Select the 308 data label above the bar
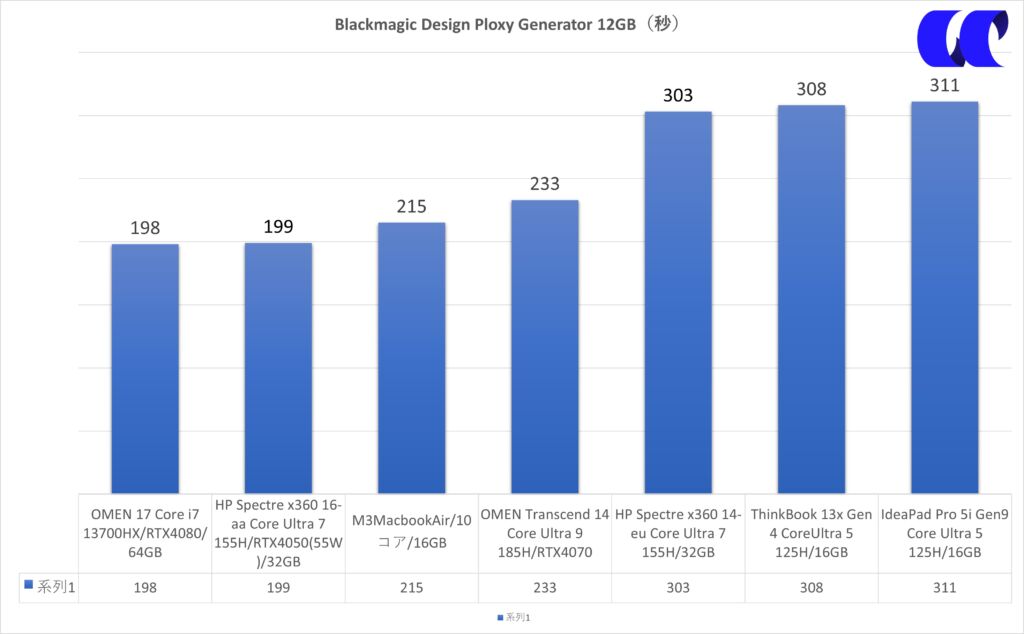 coord(811,89)
